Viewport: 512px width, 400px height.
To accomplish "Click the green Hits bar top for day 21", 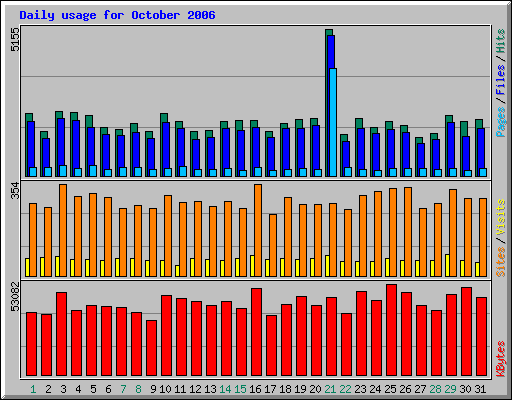I will pyautogui.click(x=329, y=32).
